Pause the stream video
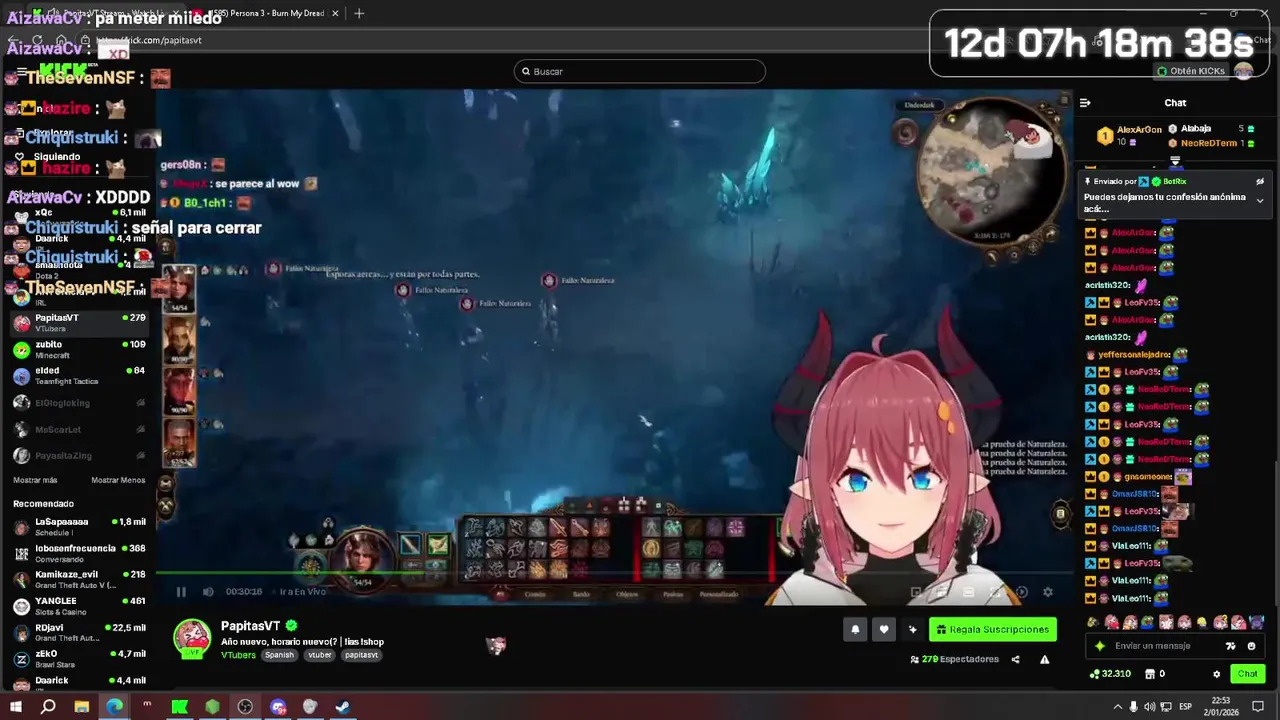This screenshot has height=720, width=1280. click(x=181, y=592)
